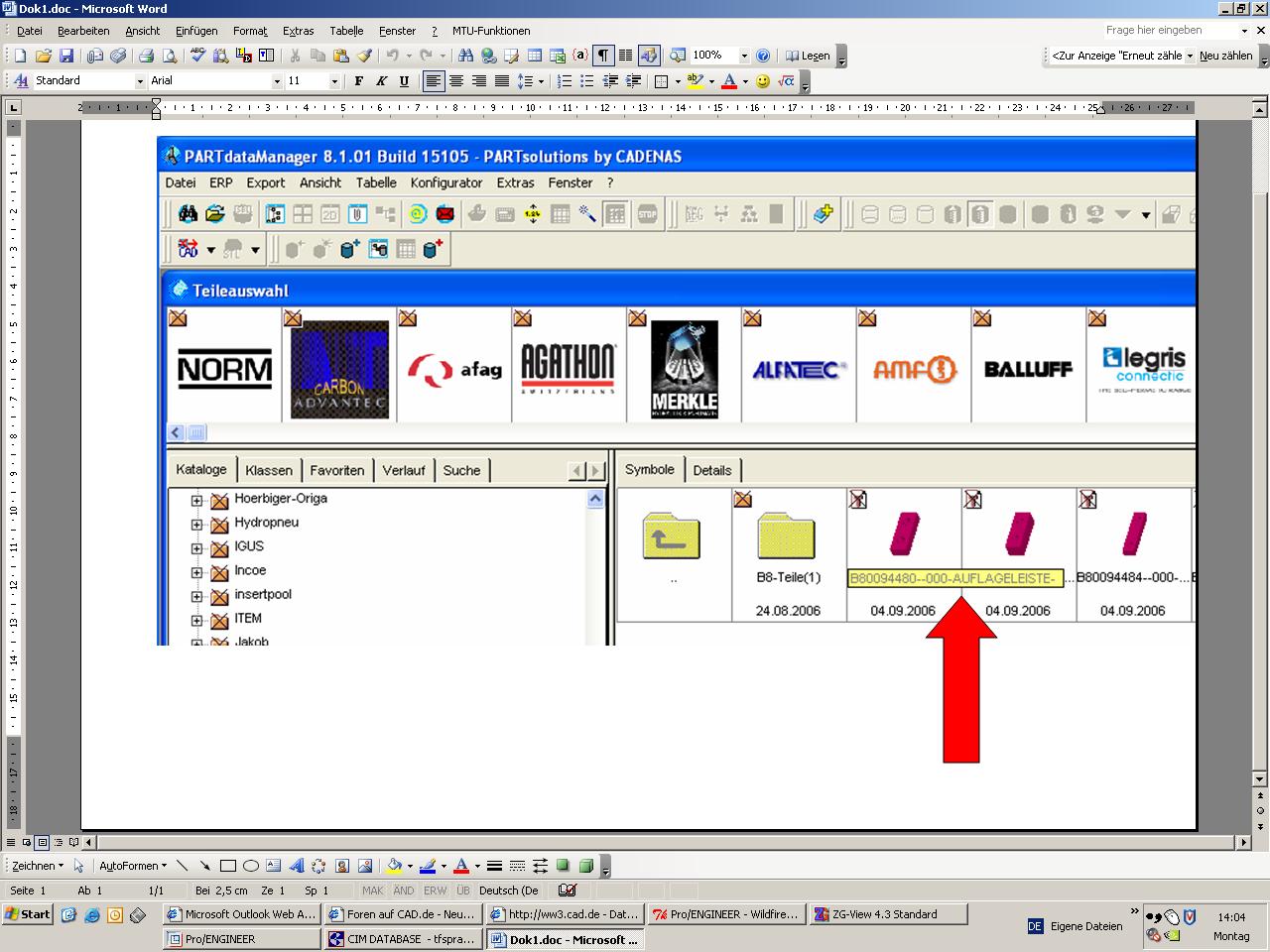Insert clip art from the drawing toolbar
Screen dimensions: 1270x952
point(342,866)
